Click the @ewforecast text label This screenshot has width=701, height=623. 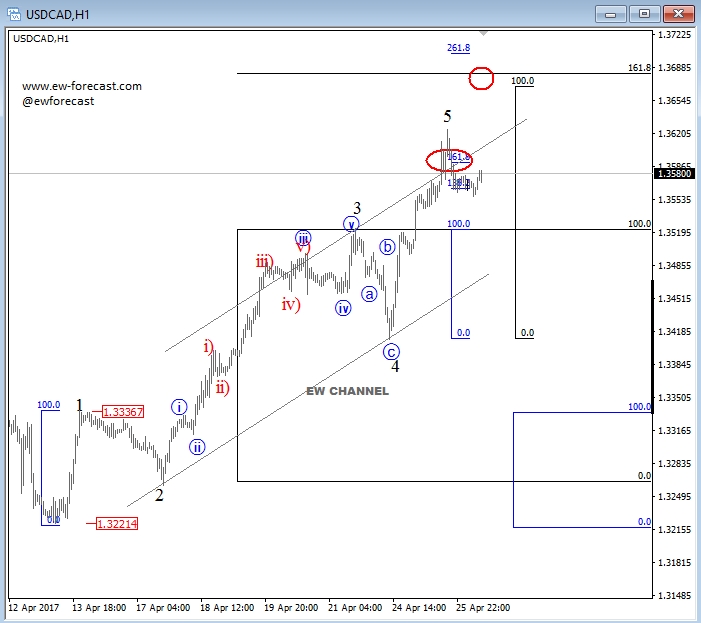point(58,101)
